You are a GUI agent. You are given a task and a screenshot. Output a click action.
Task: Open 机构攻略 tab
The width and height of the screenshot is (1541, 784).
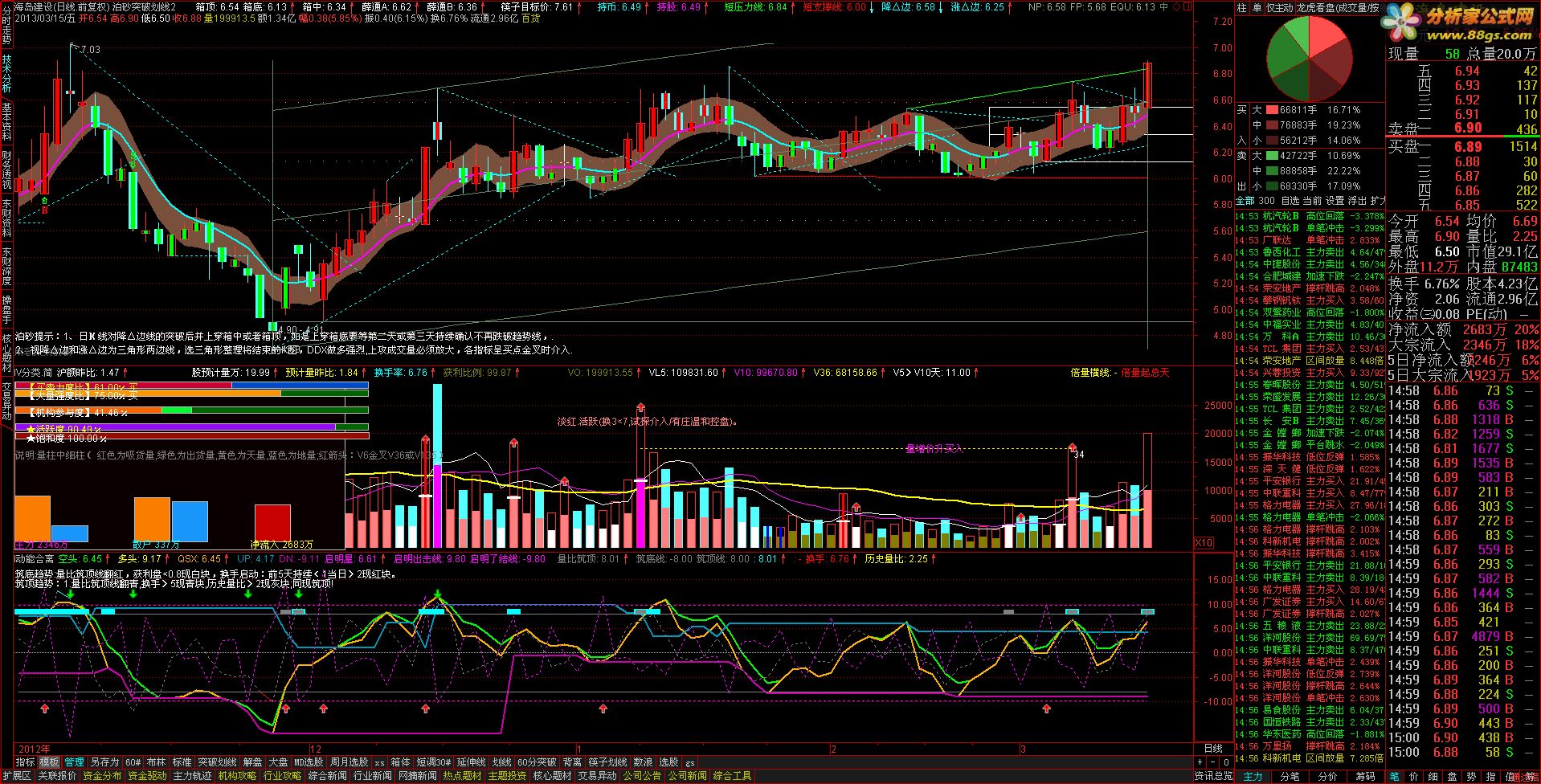click(x=237, y=776)
